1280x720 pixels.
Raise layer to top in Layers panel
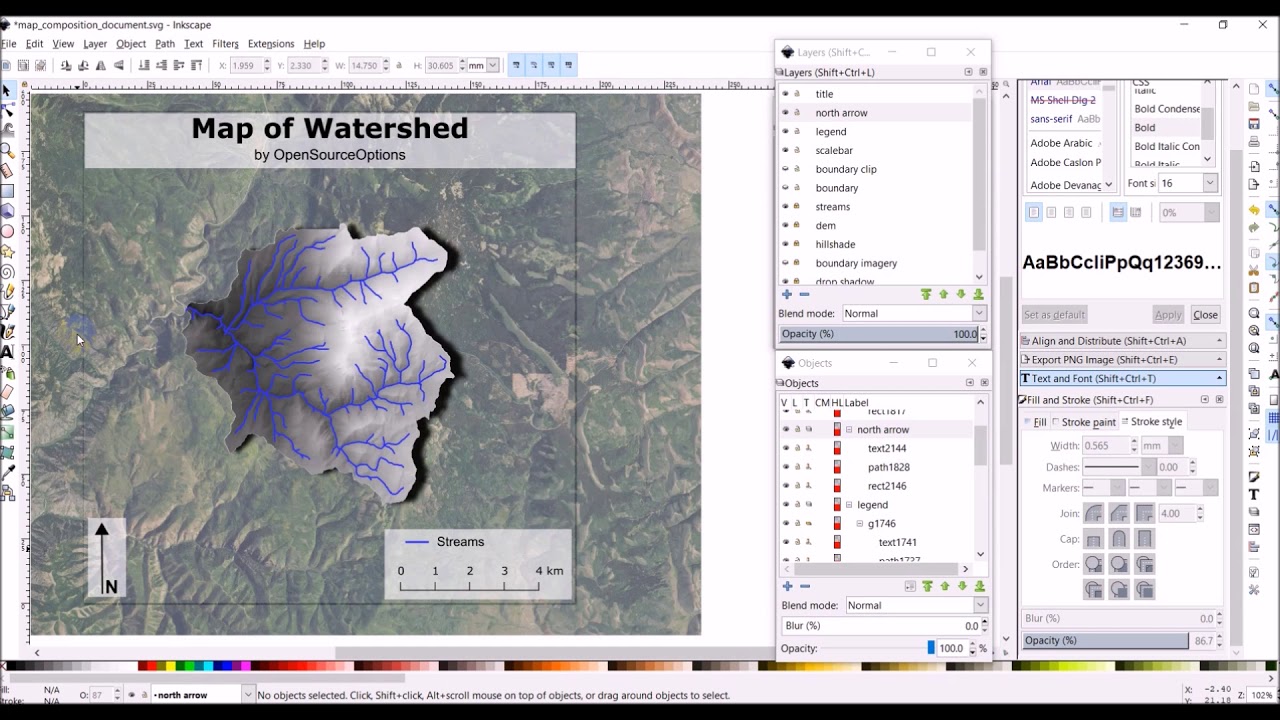[926, 294]
